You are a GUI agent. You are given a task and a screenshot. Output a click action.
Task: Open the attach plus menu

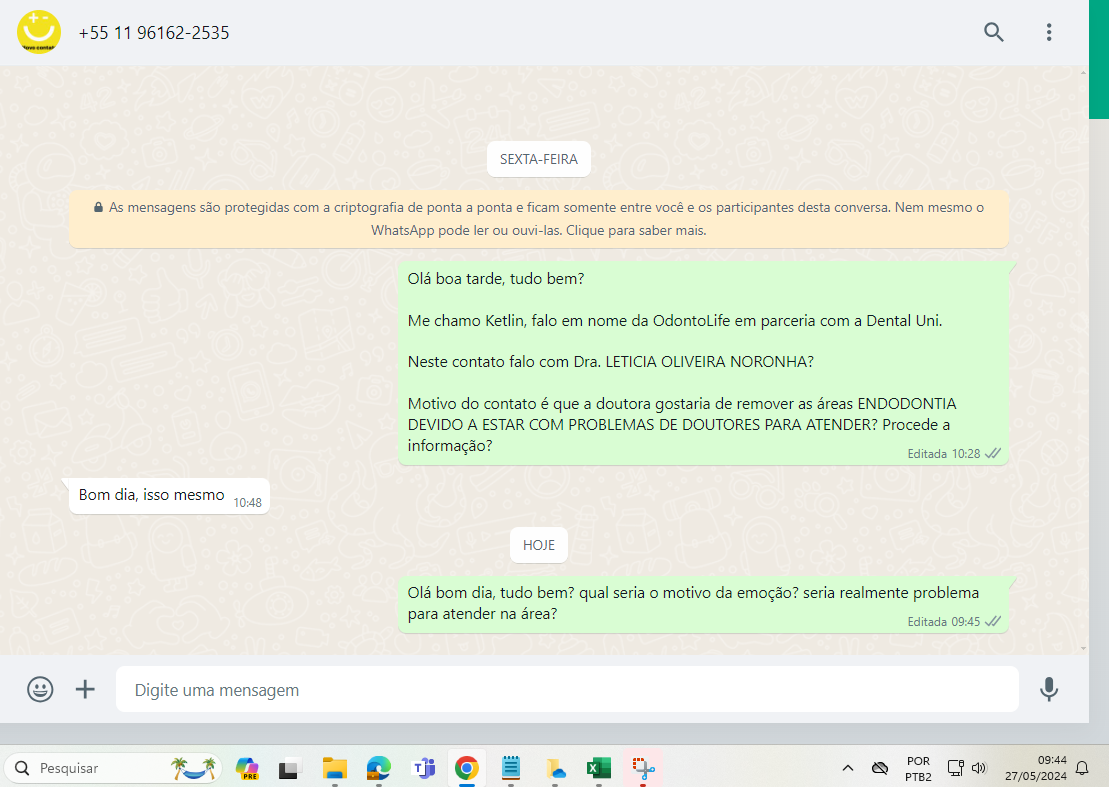coord(85,689)
